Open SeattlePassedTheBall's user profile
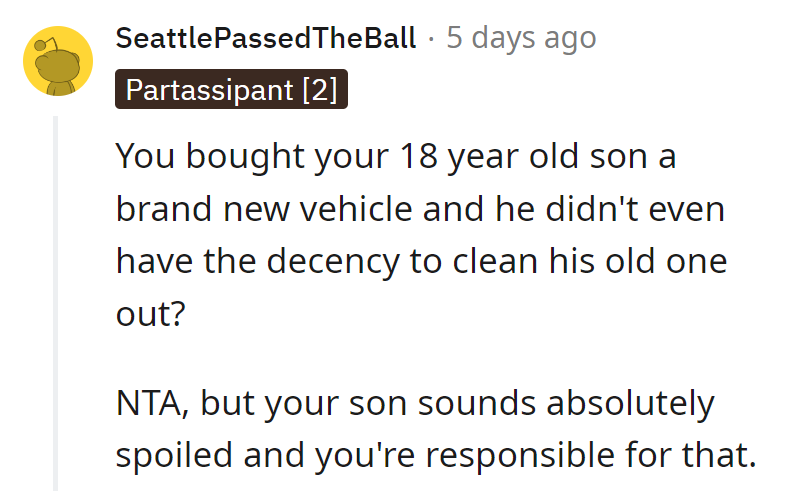This screenshot has width=786, height=491. coord(266,39)
